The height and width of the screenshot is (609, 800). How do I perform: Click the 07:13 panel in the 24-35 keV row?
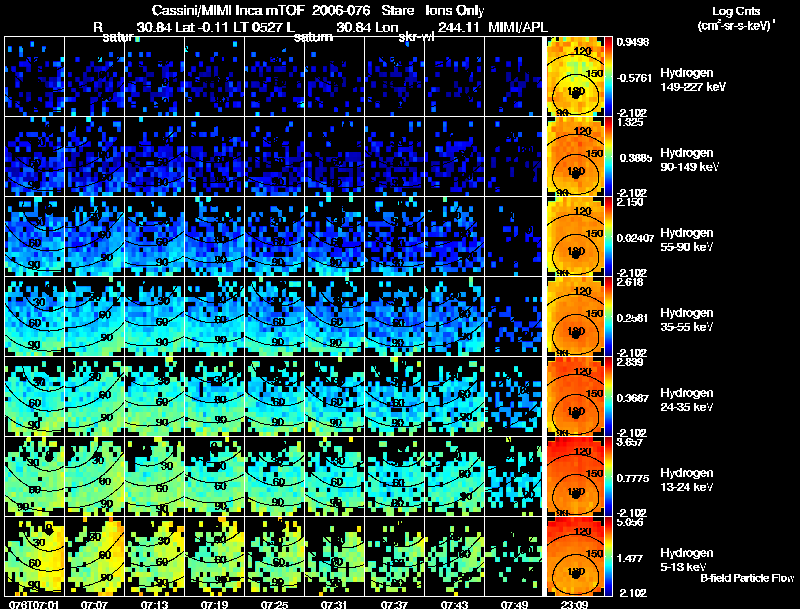[x=155, y=396]
